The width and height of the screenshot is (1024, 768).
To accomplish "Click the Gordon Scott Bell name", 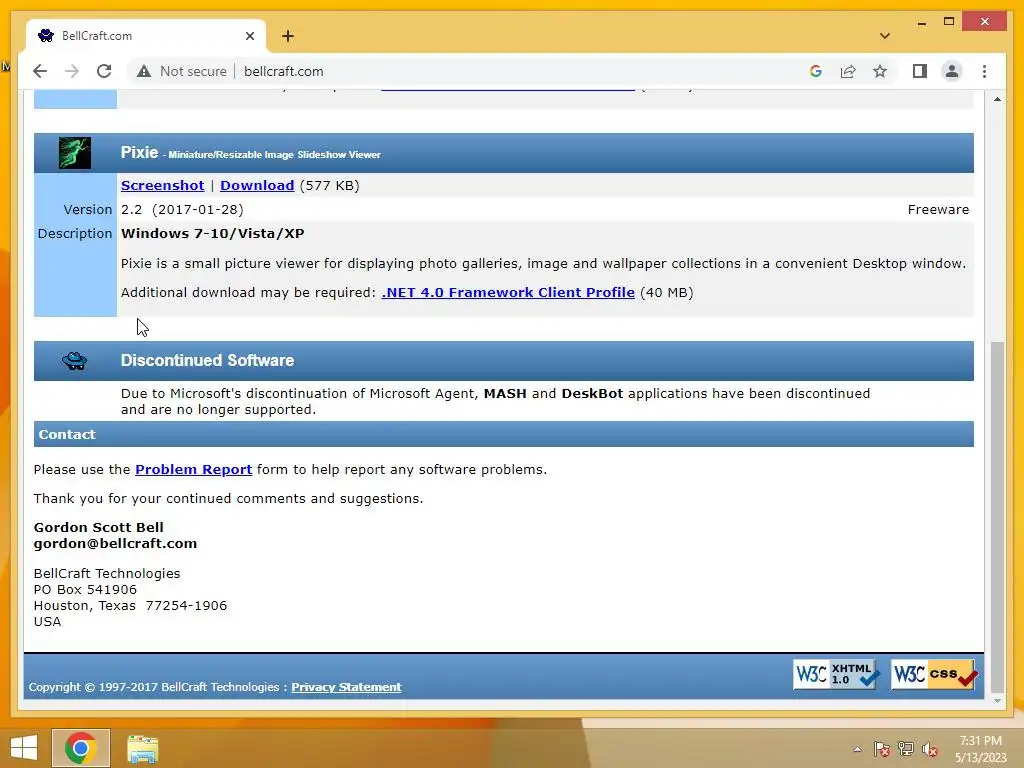I will [x=99, y=528].
